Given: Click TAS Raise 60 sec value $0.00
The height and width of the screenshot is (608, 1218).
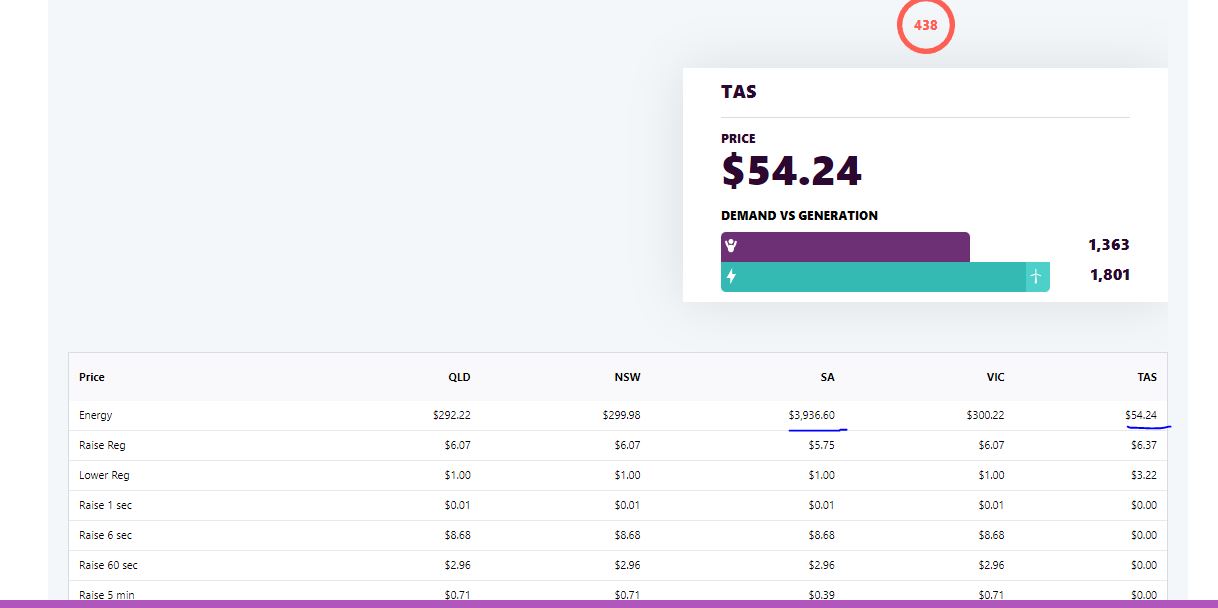Looking at the screenshot, I should point(1144,565).
